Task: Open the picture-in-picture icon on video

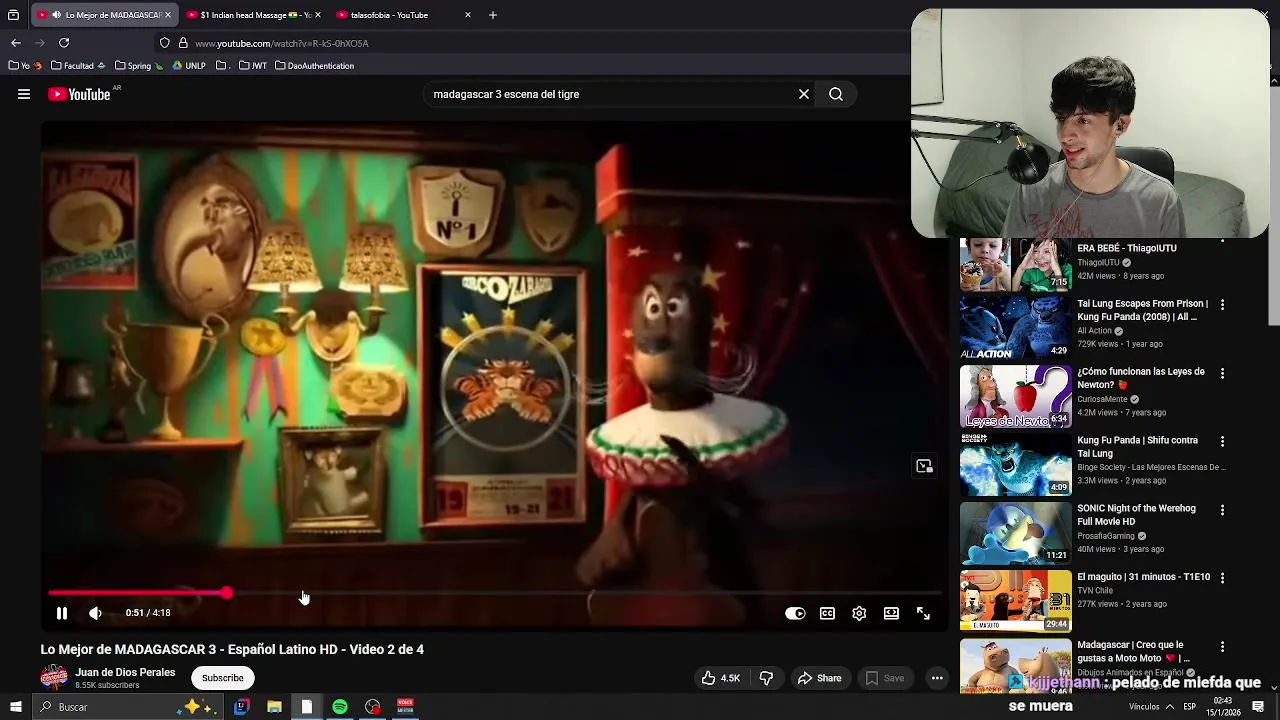Action: 924,466
